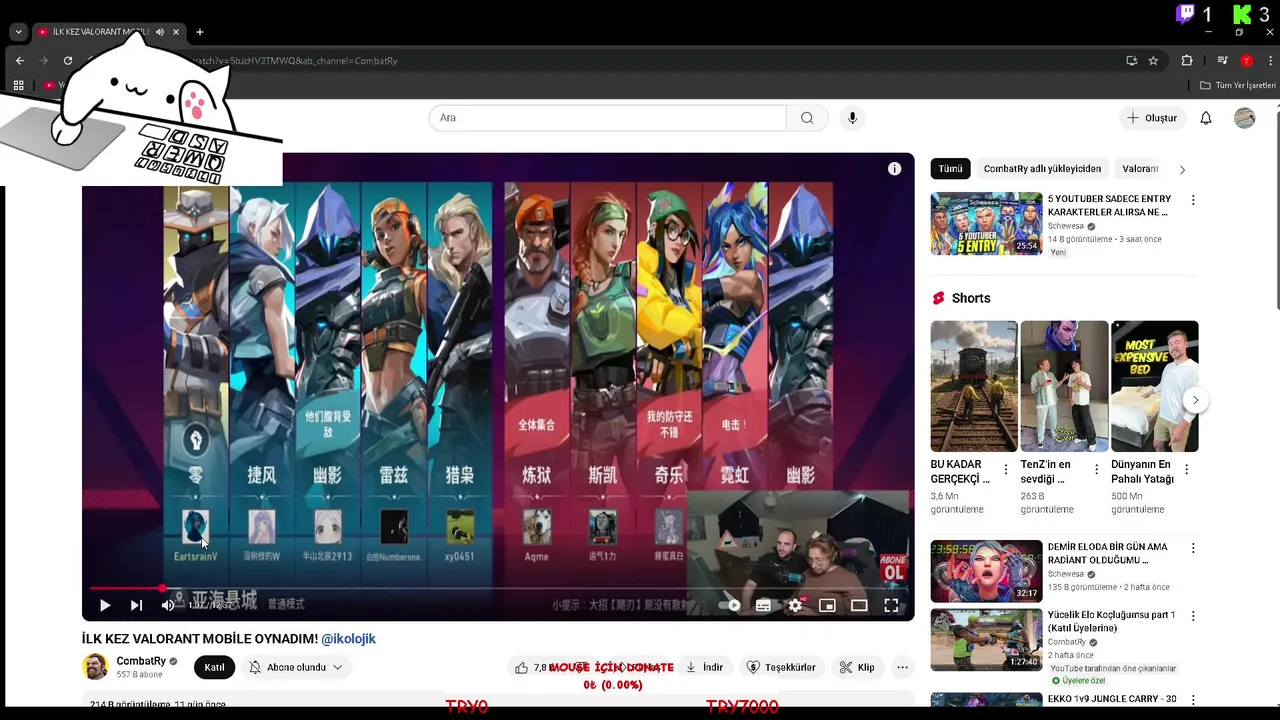Open 'EKKO 1v9 JUNGLE CARRY' video title

click(1112, 699)
